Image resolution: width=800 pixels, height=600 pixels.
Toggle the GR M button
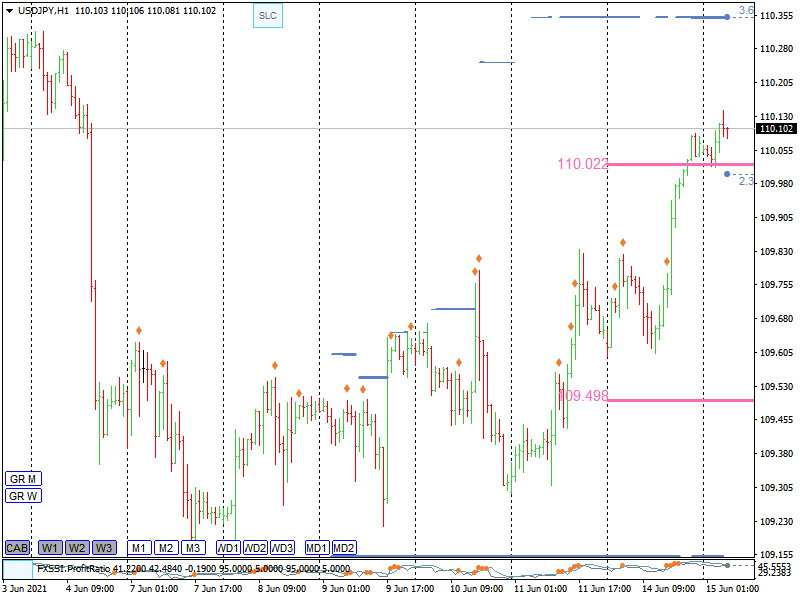(23, 479)
